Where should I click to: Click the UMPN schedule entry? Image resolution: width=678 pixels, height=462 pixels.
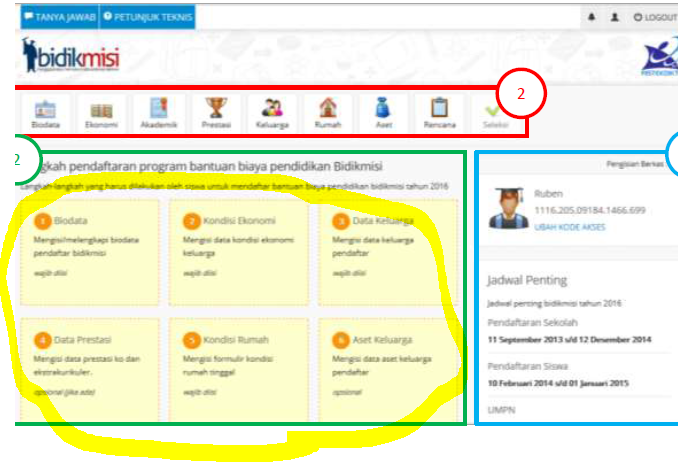coord(501,410)
